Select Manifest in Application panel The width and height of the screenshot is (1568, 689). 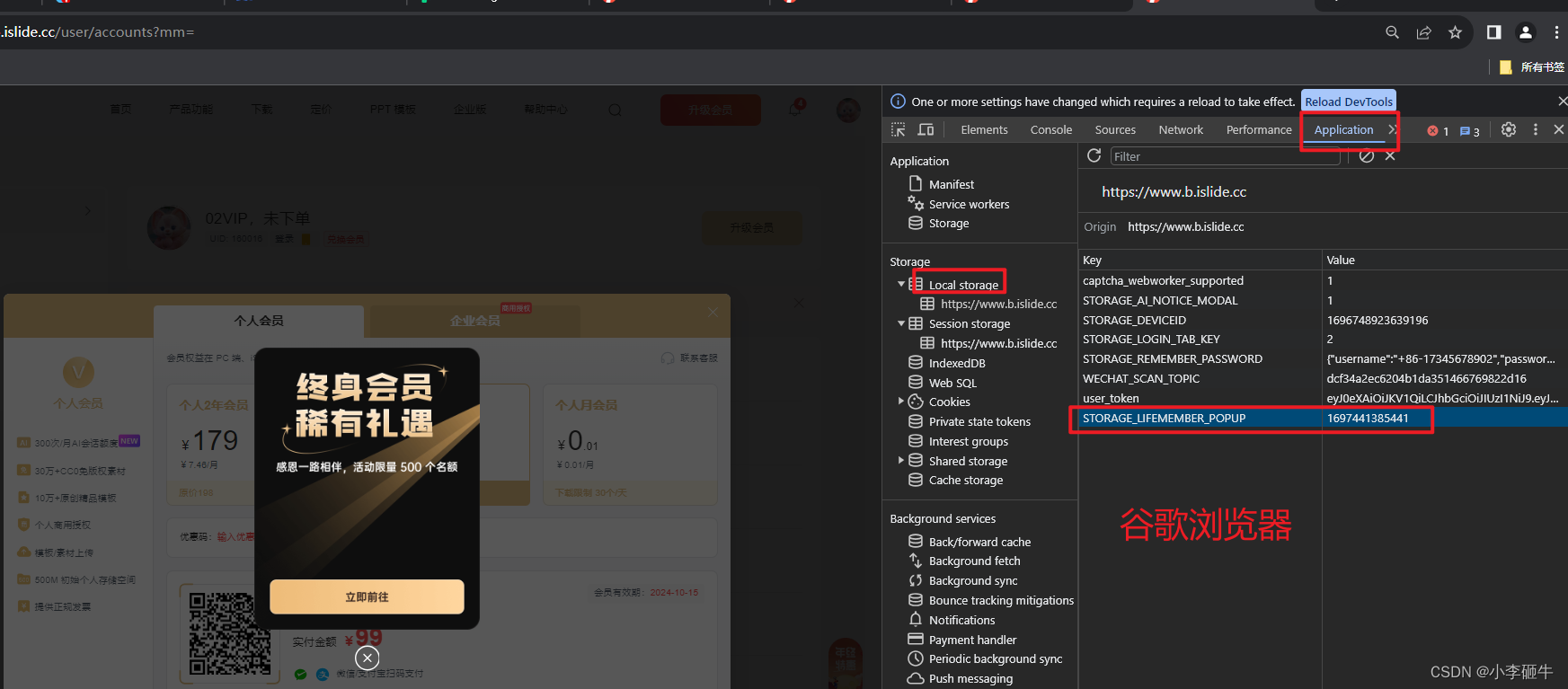(951, 184)
